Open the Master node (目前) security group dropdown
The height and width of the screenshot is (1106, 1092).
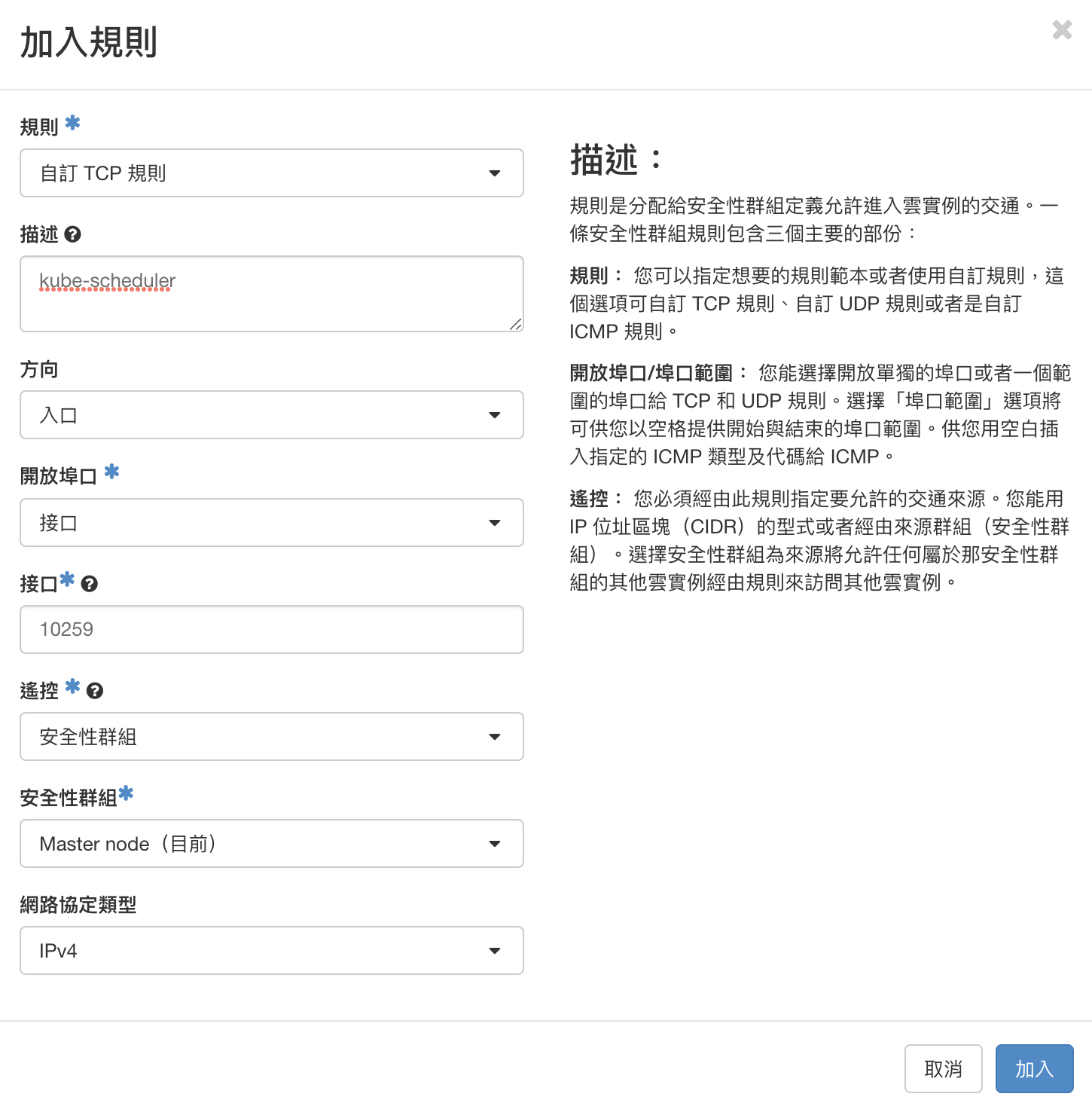click(x=271, y=844)
